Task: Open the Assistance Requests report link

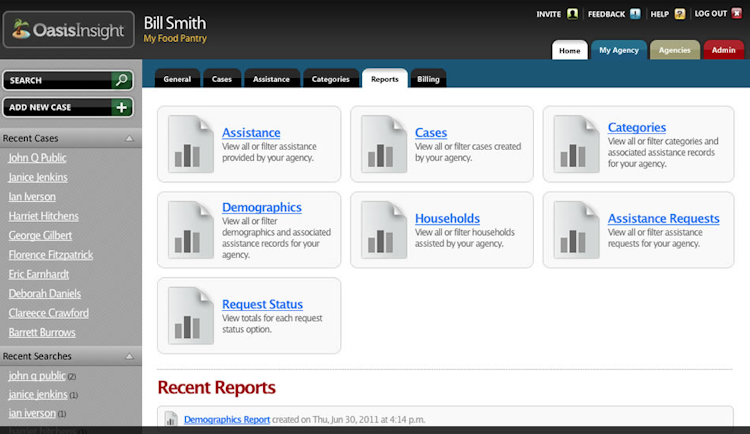Action: (663, 218)
